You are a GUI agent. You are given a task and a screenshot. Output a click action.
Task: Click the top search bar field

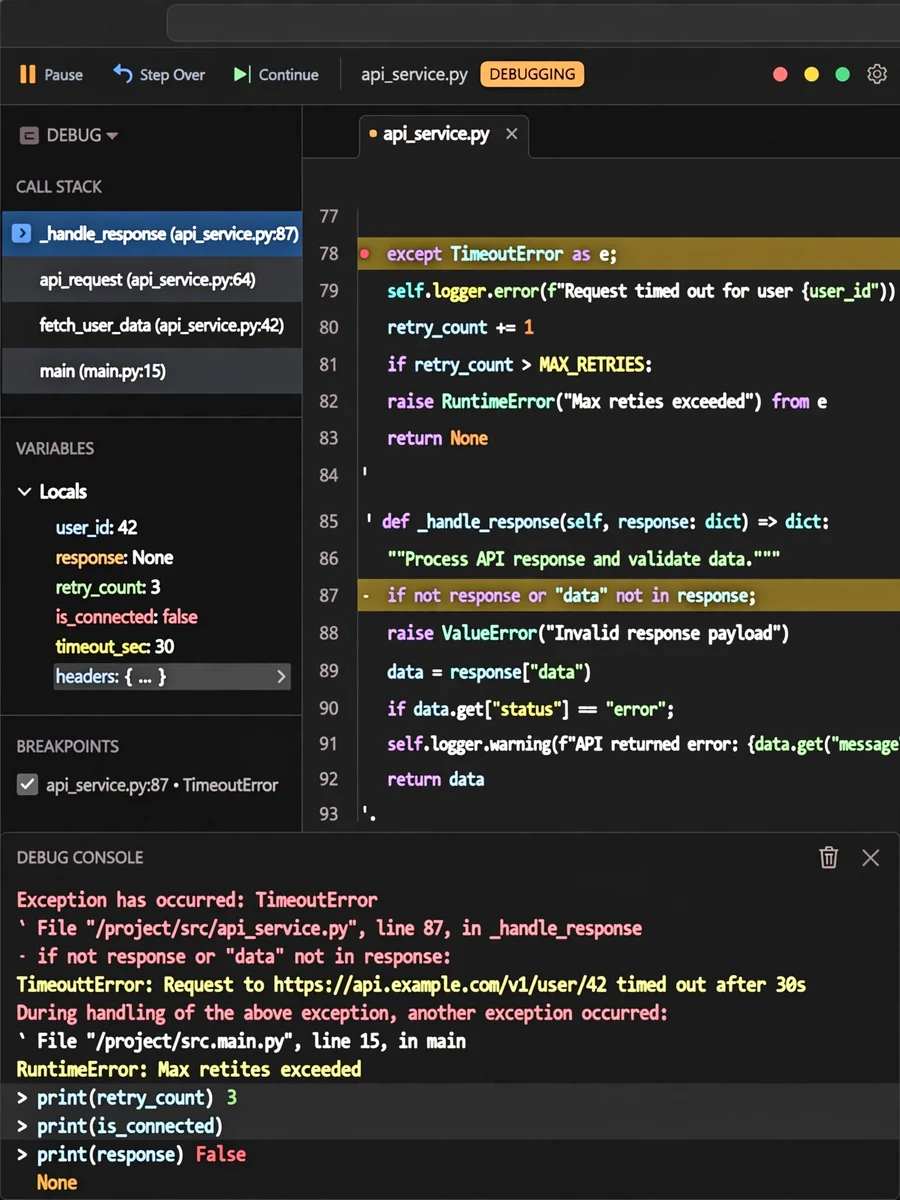533,21
